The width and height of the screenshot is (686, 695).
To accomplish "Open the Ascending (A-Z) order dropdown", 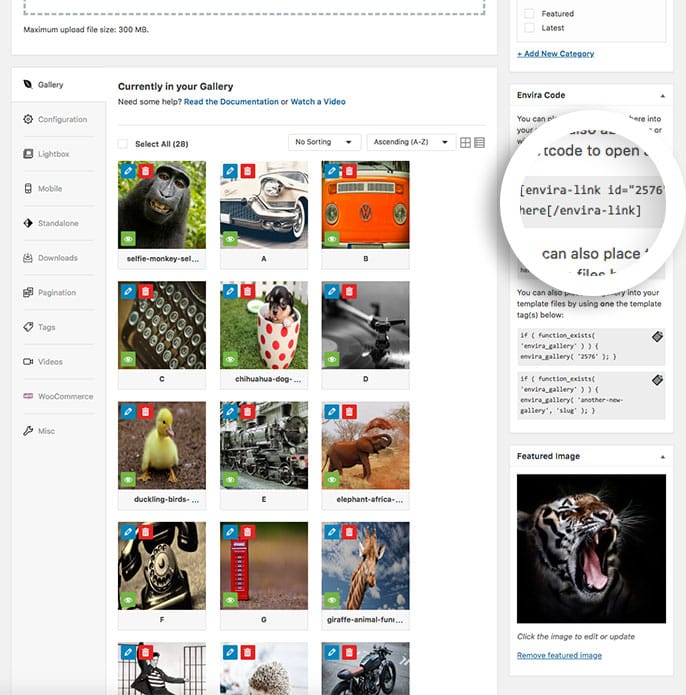I will pos(411,142).
